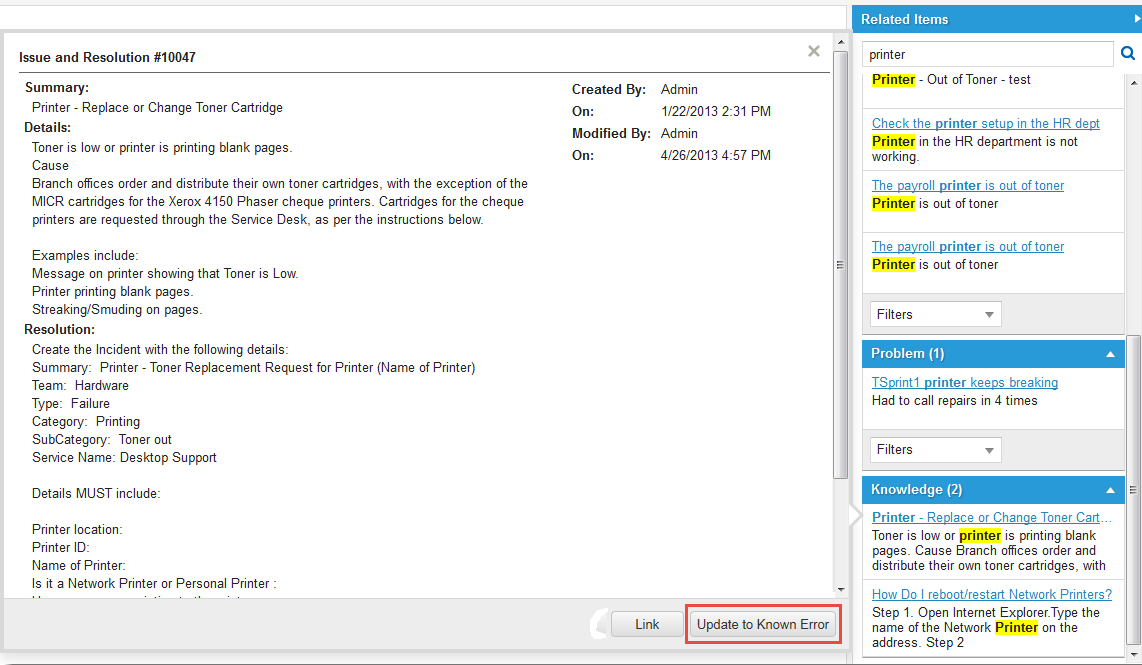Close the Issue and Resolution popup
Screen dimensions: 1142x665
[814, 51]
